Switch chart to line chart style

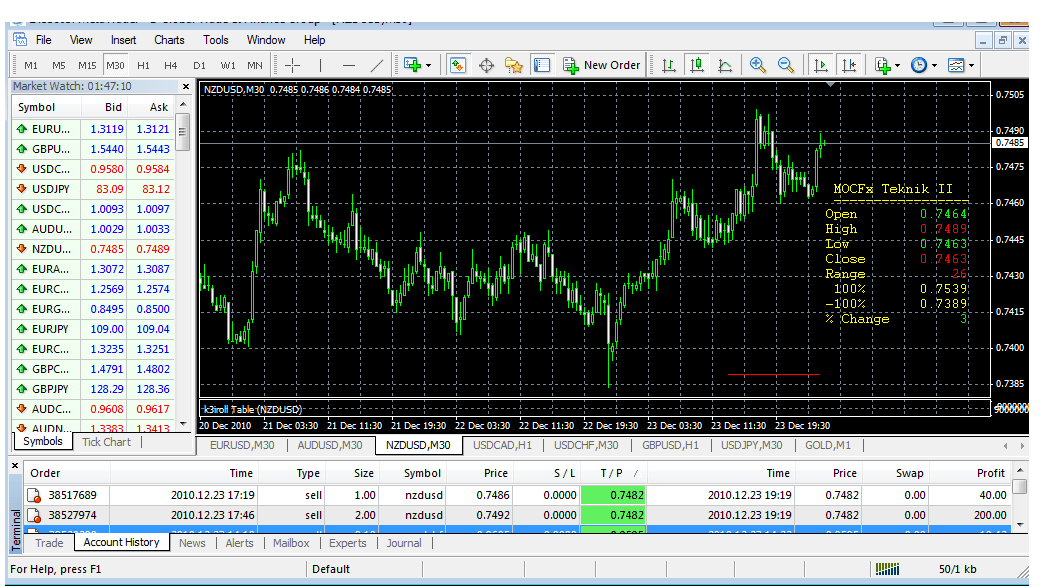point(725,65)
